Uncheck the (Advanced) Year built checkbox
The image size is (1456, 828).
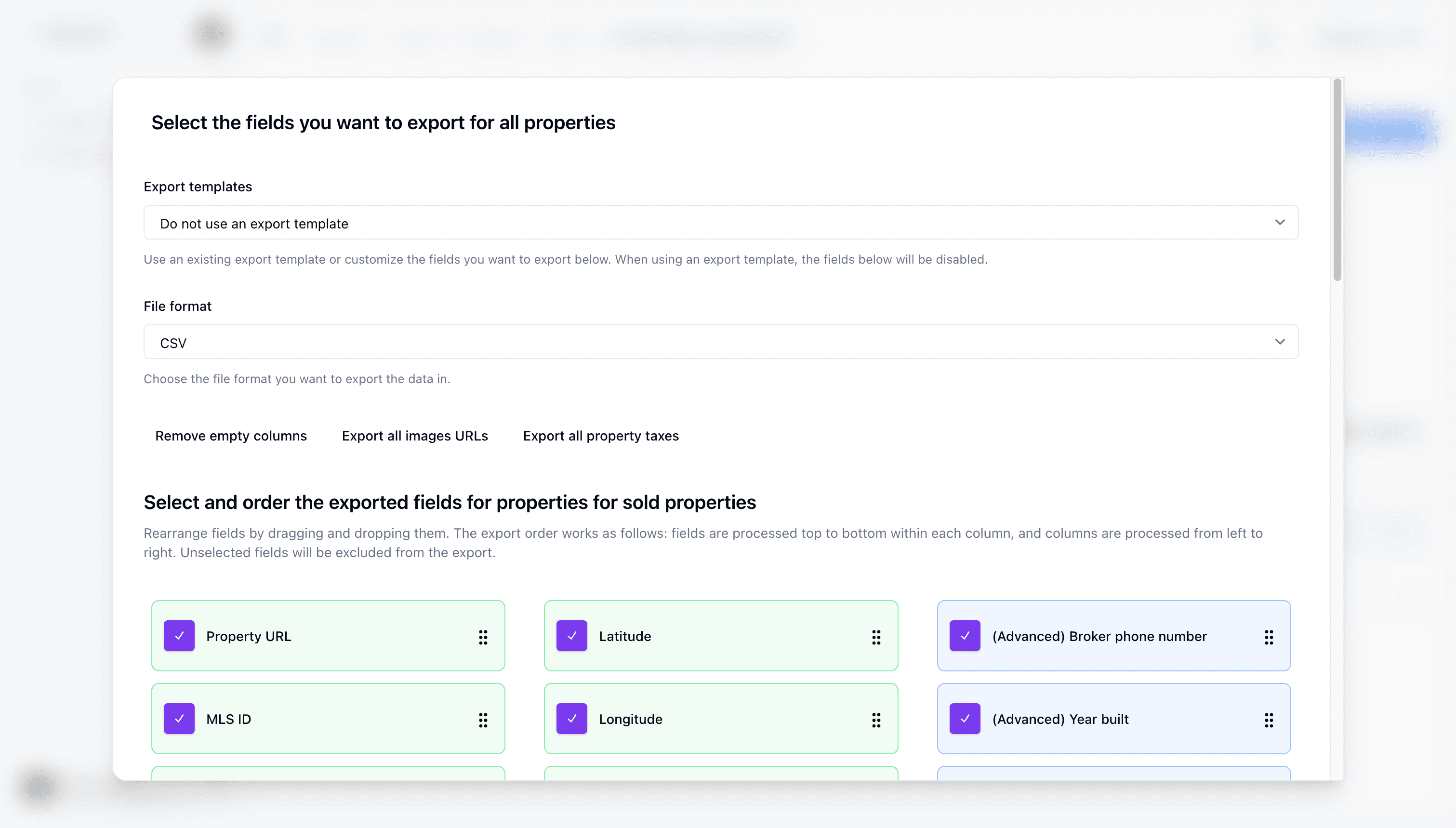965,719
